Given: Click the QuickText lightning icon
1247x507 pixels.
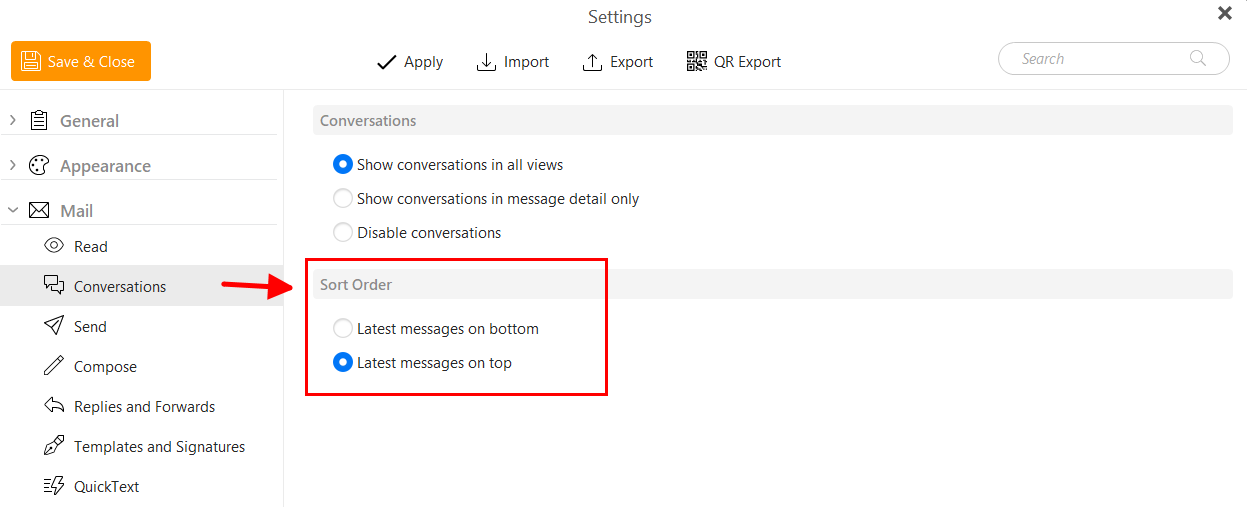Looking at the screenshot, I should coord(54,486).
